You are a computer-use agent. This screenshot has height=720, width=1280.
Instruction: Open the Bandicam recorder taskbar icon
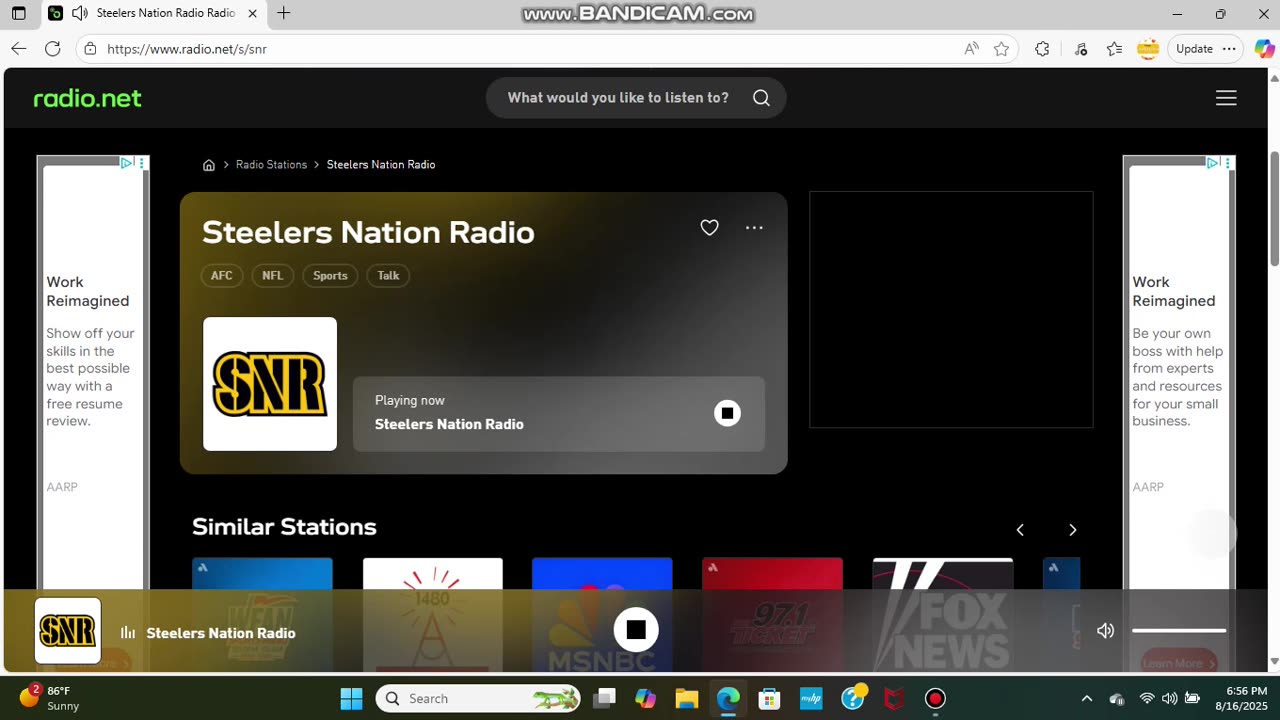[x=935, y=698]
